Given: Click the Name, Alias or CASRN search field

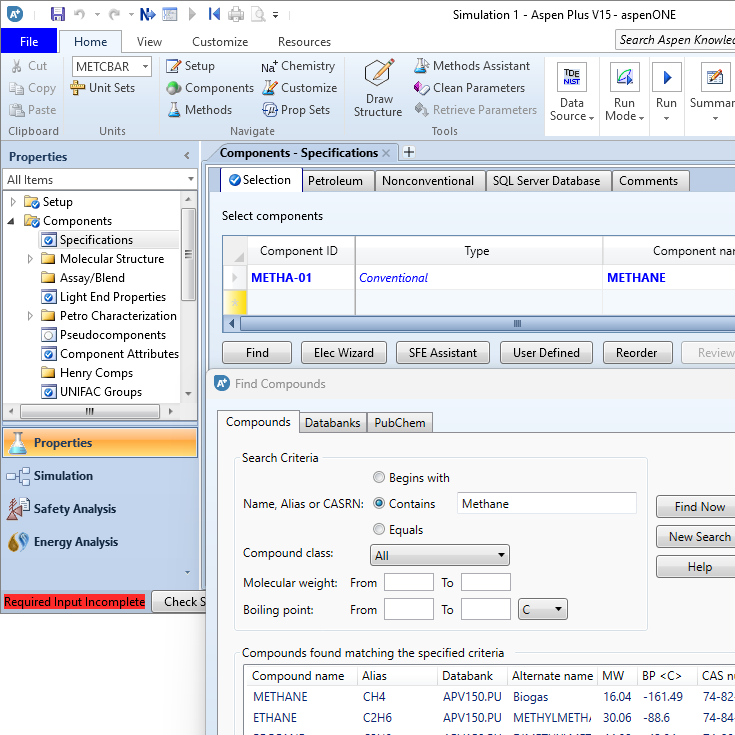Looking at the screenshot, I should point(546,504).
